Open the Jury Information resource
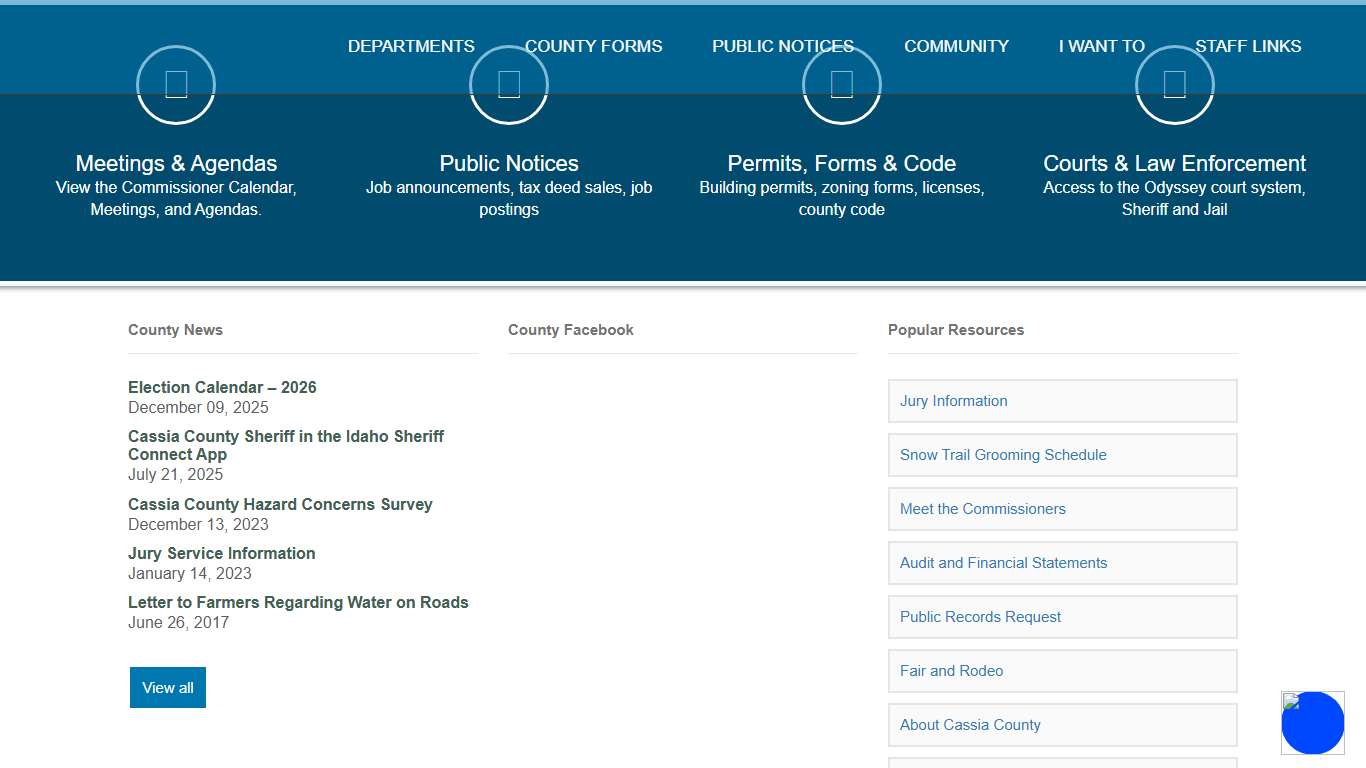 coord(953,401)
